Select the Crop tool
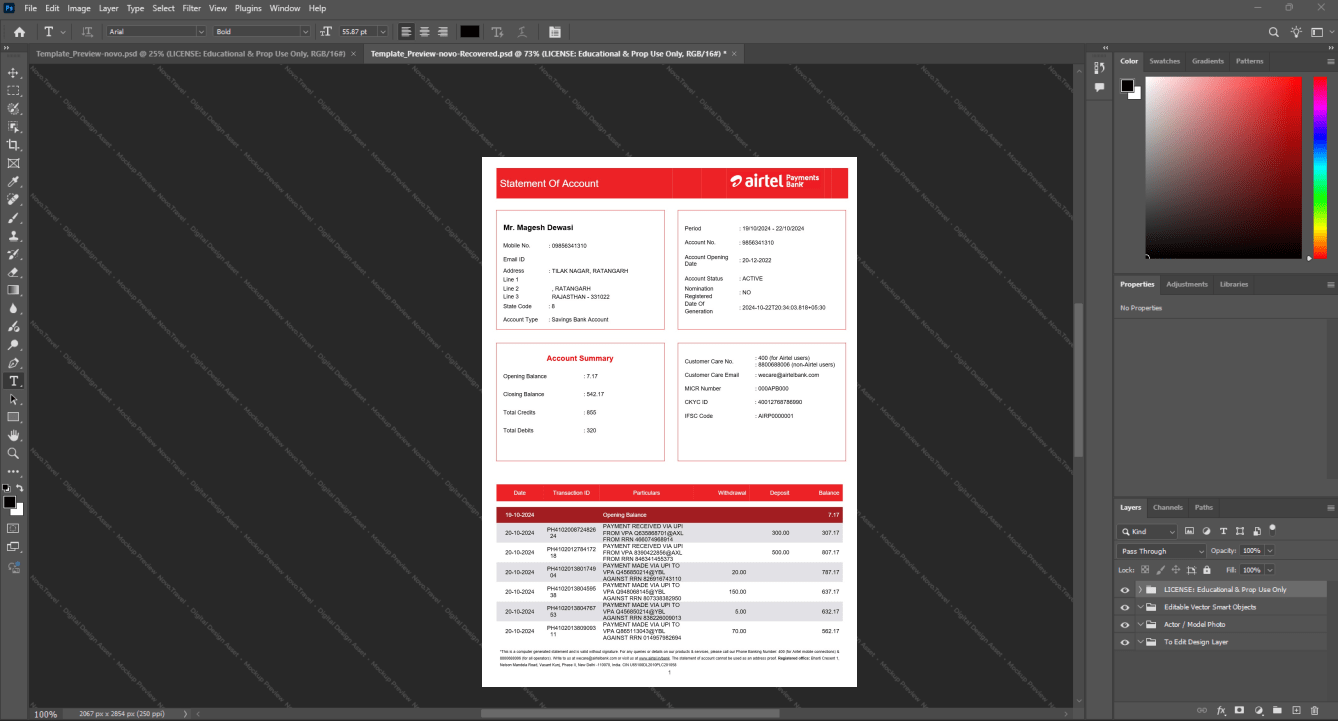This screenshot has width=1338, height=721. (x=14, y=145)
